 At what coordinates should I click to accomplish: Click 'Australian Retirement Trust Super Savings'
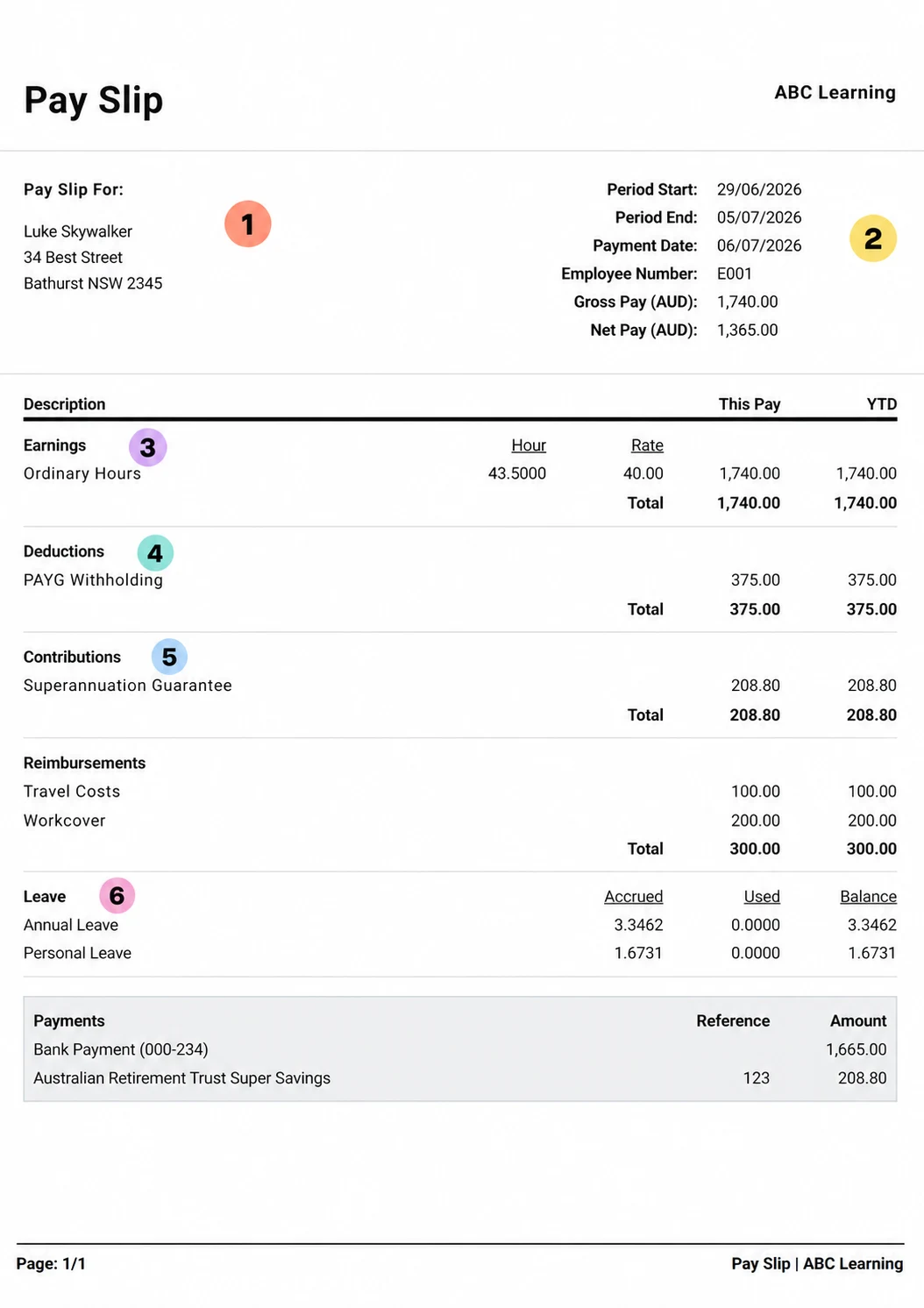182,1078
